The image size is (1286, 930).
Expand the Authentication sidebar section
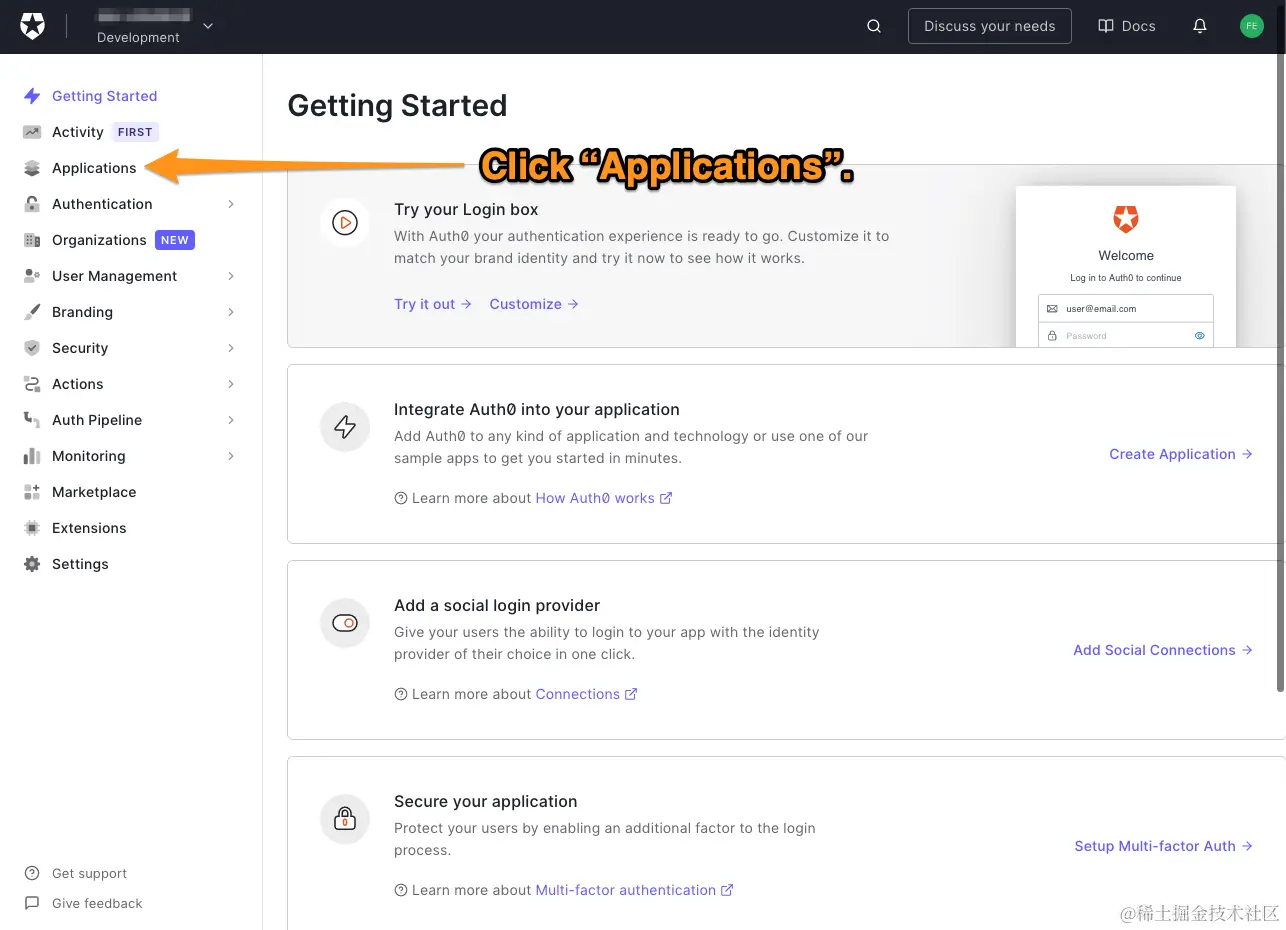pyautogui.click(x=231, y=204)
